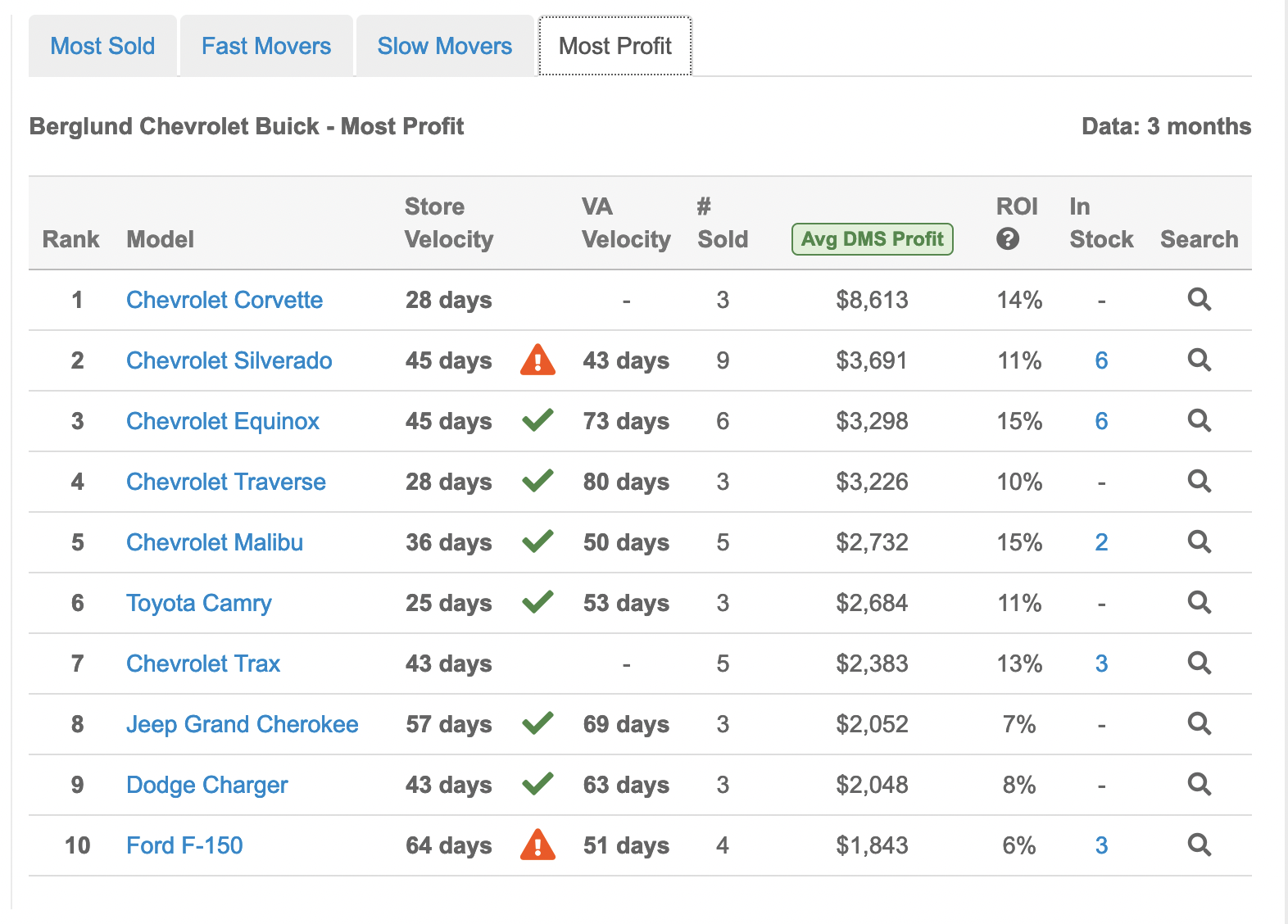Open search icon in Chevrolet Malibu row

pos(1200,542)
